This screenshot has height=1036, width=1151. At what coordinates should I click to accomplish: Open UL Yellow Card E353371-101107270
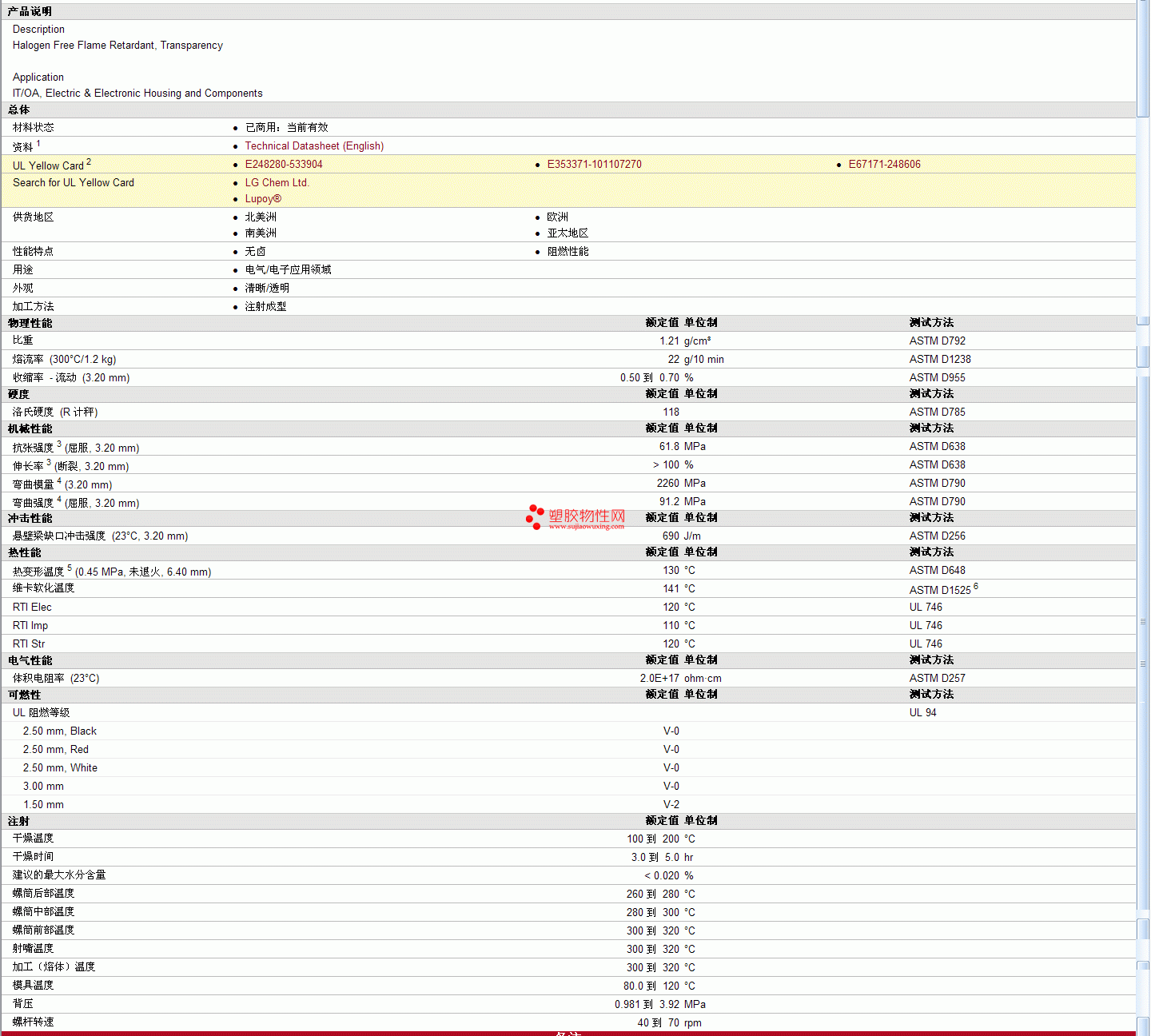click(595, 165)
